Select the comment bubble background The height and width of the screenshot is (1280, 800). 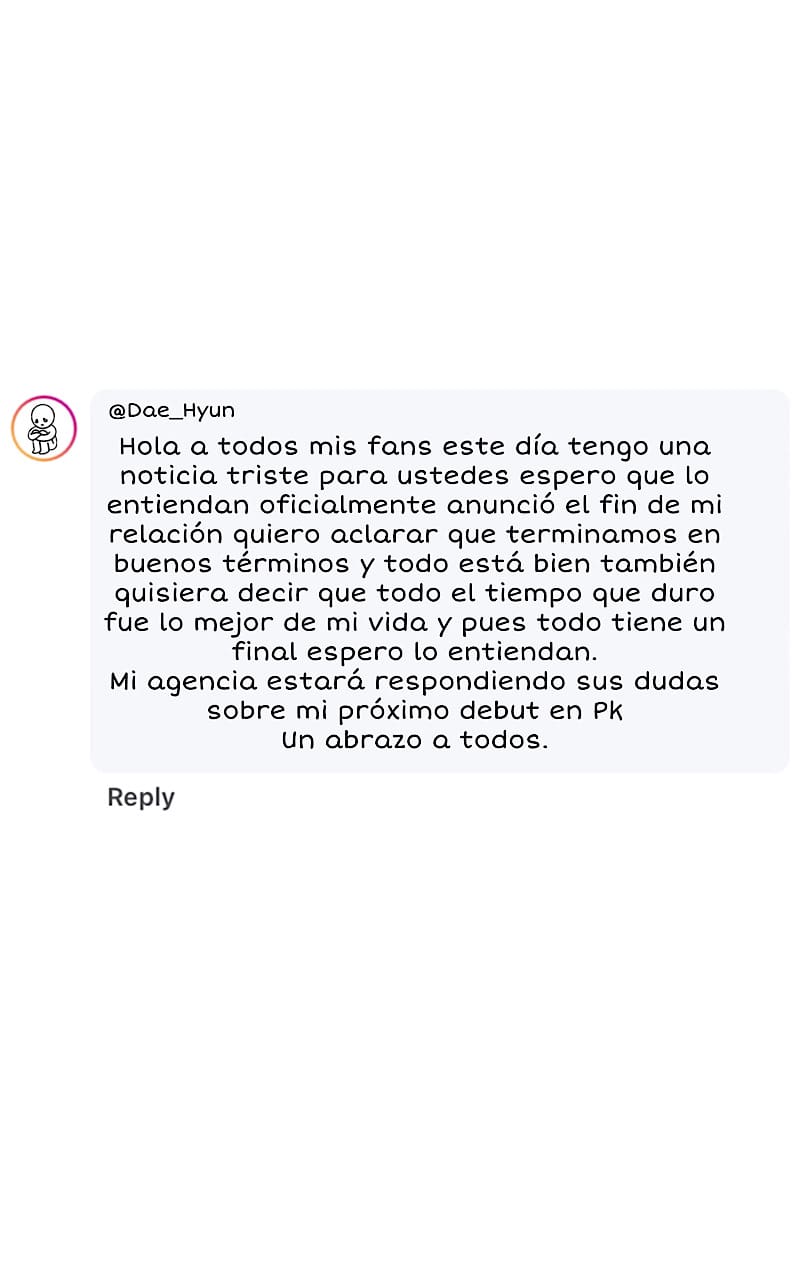tap(440, 580)
